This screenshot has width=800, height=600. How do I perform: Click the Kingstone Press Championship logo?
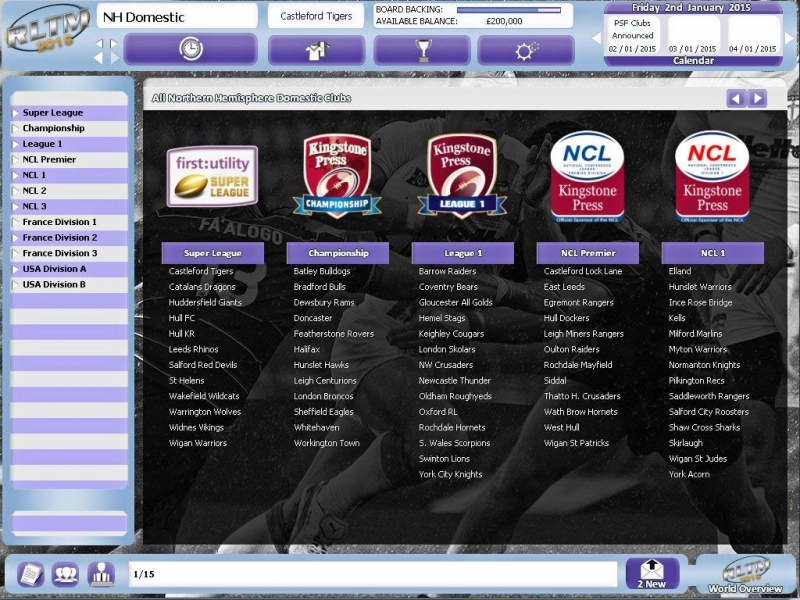[x=337, y=177]
